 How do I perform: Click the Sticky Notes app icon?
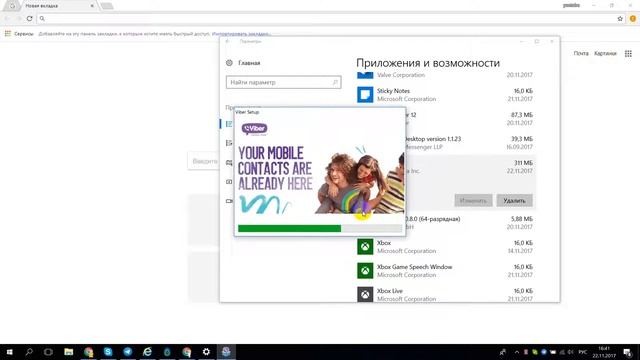365,95
